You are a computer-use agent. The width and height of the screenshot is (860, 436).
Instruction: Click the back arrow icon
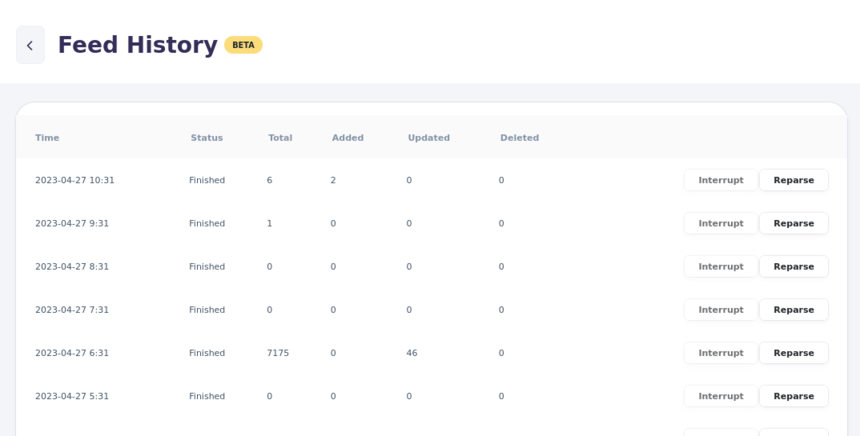30,45
